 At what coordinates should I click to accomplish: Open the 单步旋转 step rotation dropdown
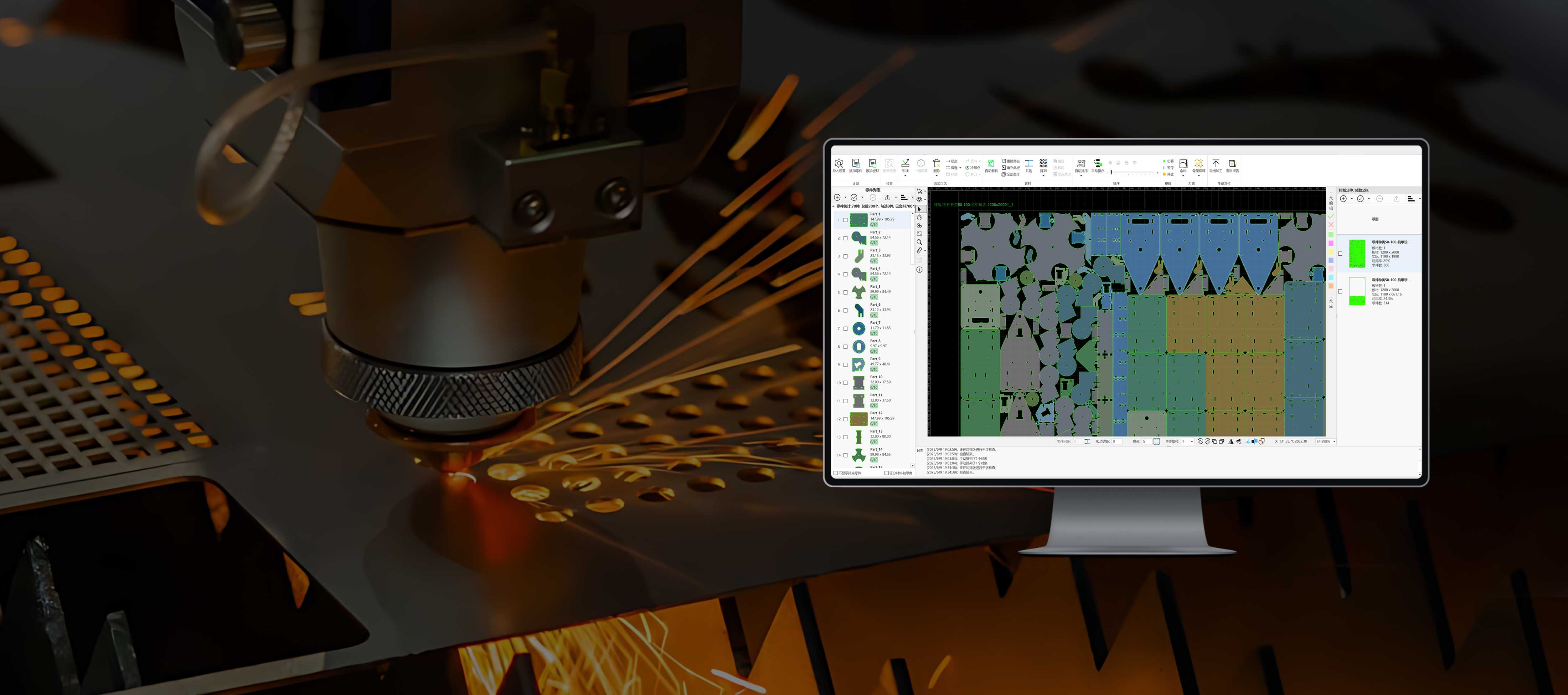[1191, 441]
